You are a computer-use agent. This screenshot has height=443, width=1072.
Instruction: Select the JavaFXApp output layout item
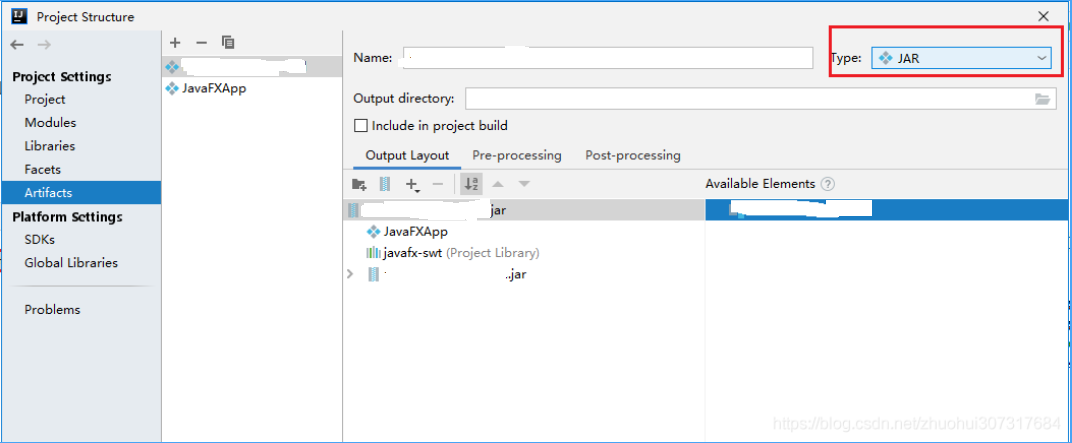coord(407,232)
